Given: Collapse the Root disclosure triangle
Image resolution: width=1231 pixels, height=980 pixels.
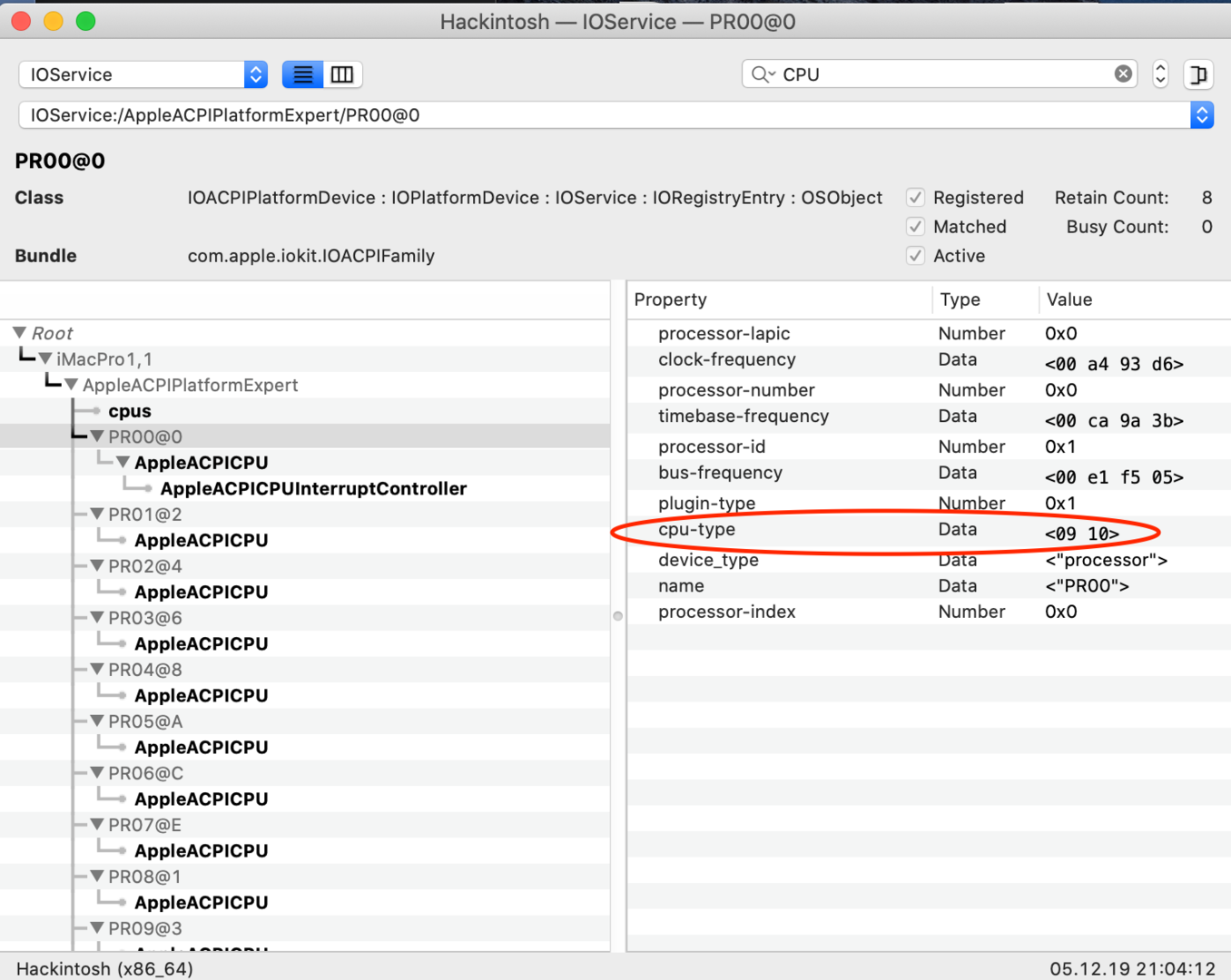Looking at the screenshot, I should 20,333.
